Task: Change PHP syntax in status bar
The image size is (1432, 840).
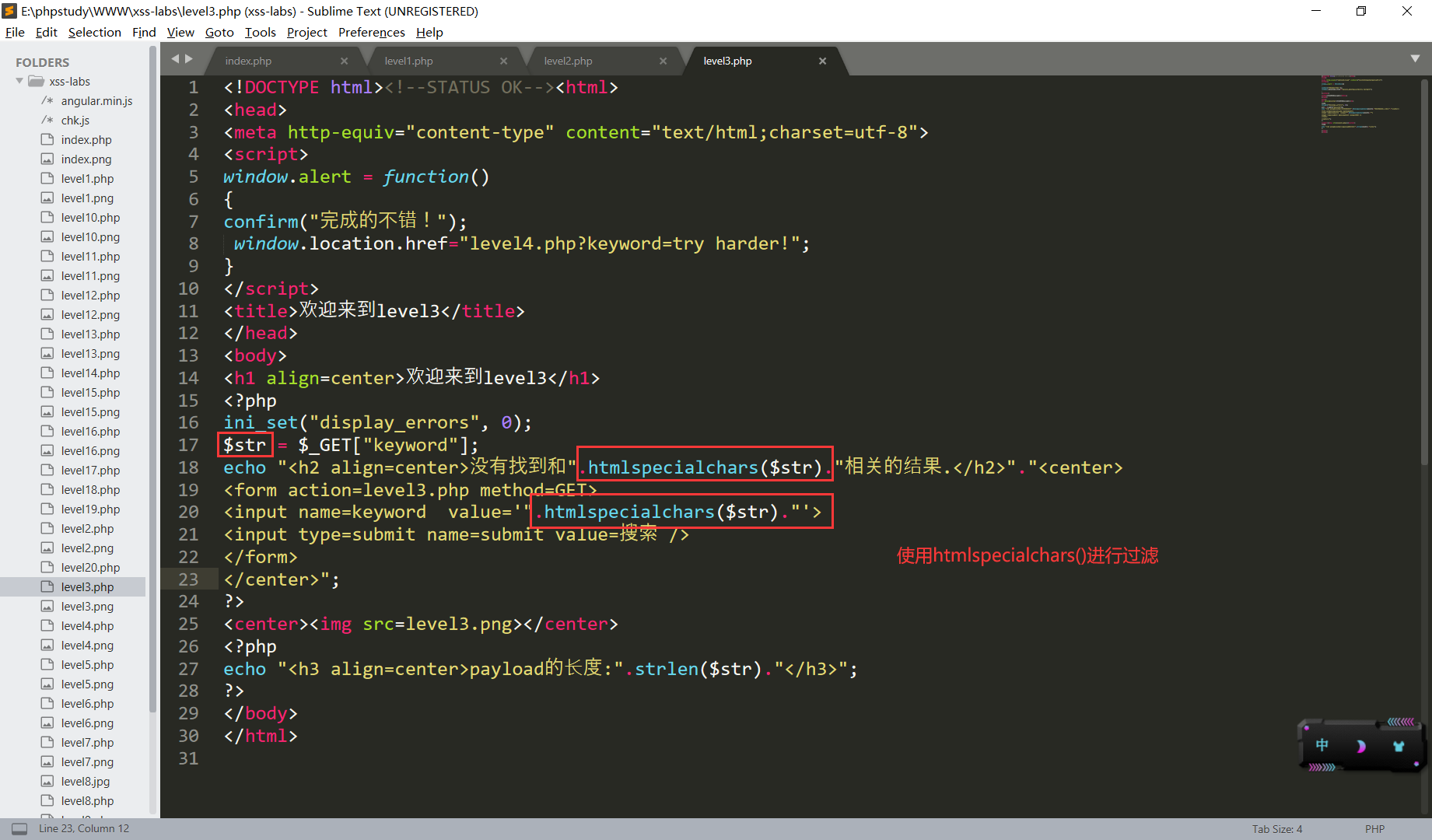Action: pyautogui.click(x=1374, y=829)
